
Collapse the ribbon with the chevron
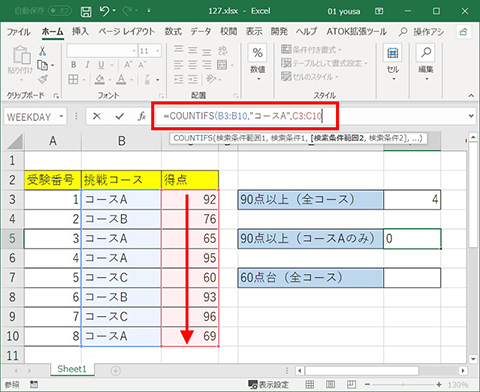(x=471, y=96)
